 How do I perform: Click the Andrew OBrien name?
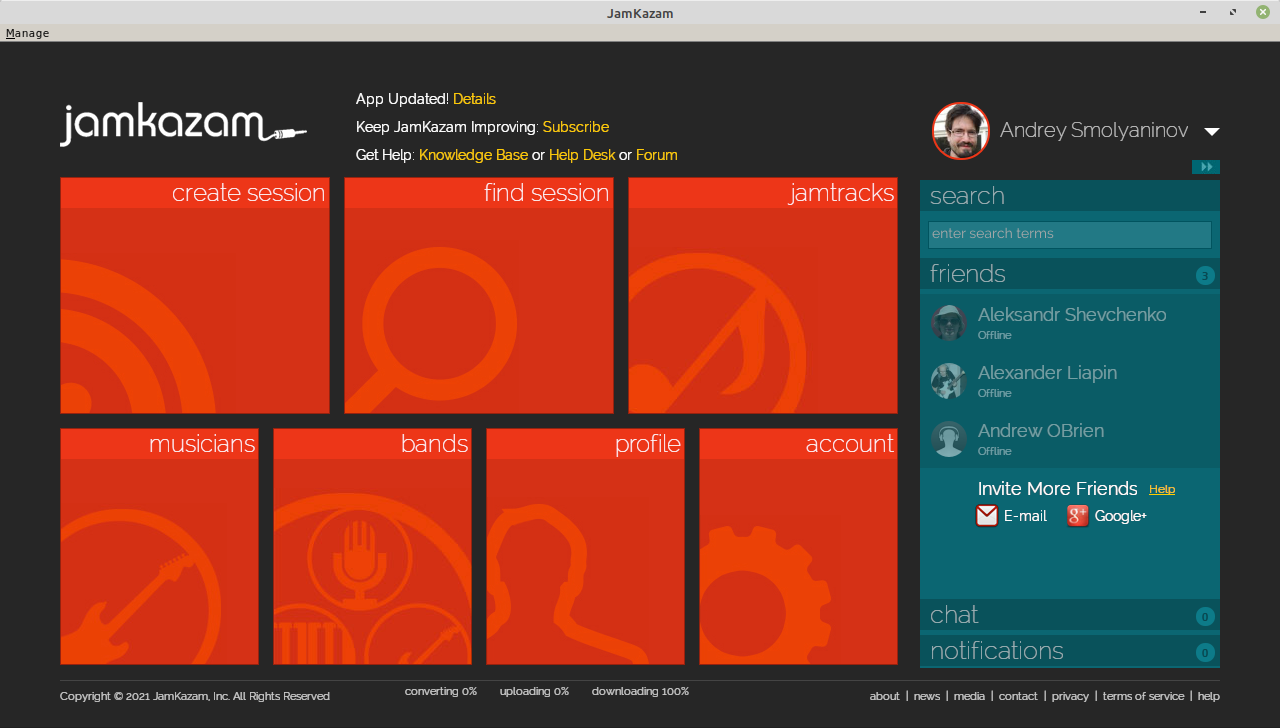point(1041,431)
